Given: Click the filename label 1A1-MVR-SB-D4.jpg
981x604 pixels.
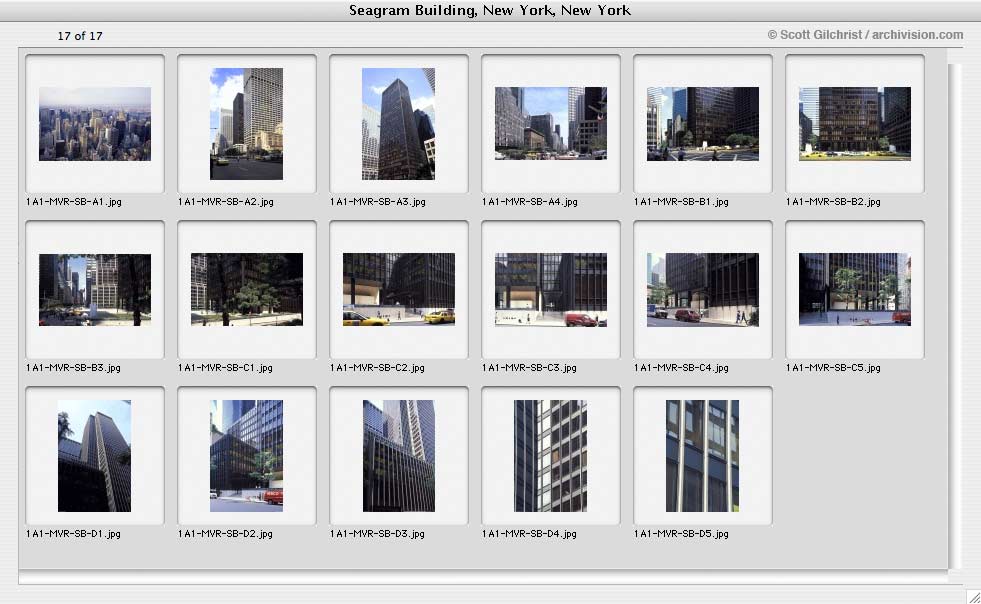Looking at the screenshot, I should tap(529, 533).
